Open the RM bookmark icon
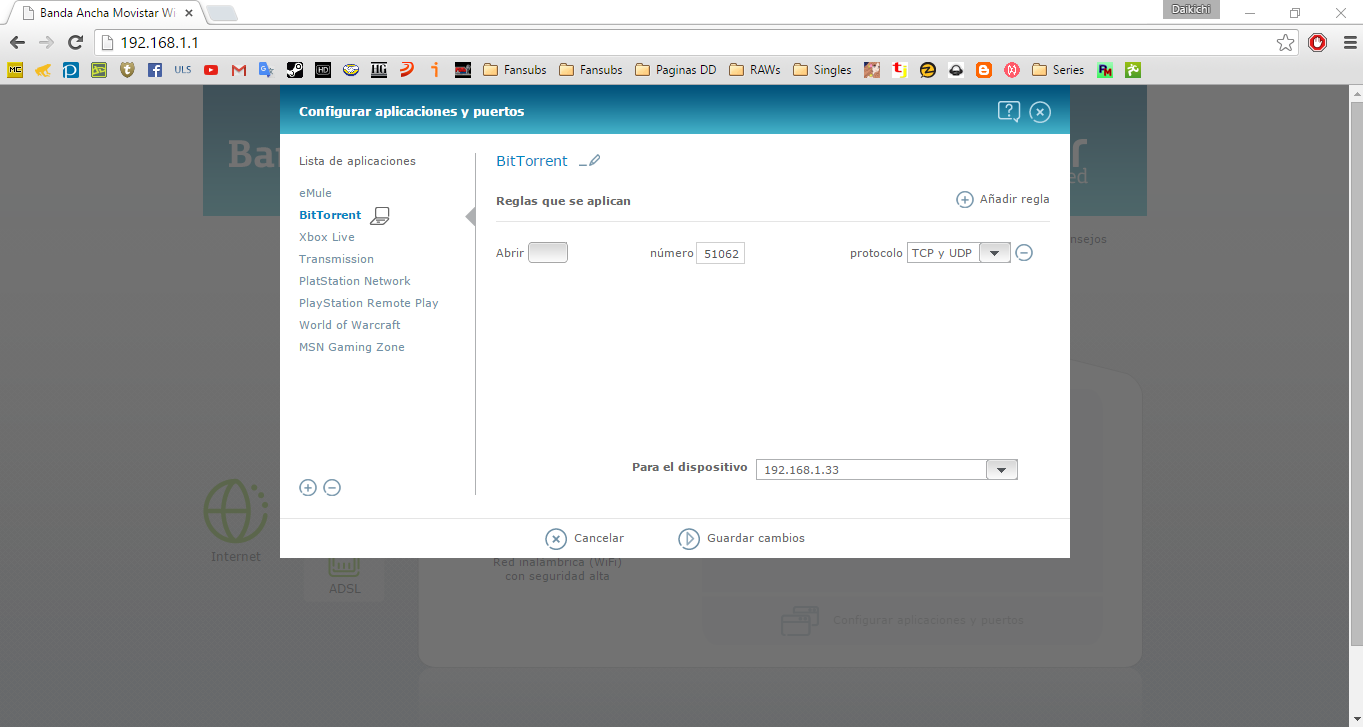The image size is (1363, 727). [1105, 70]
